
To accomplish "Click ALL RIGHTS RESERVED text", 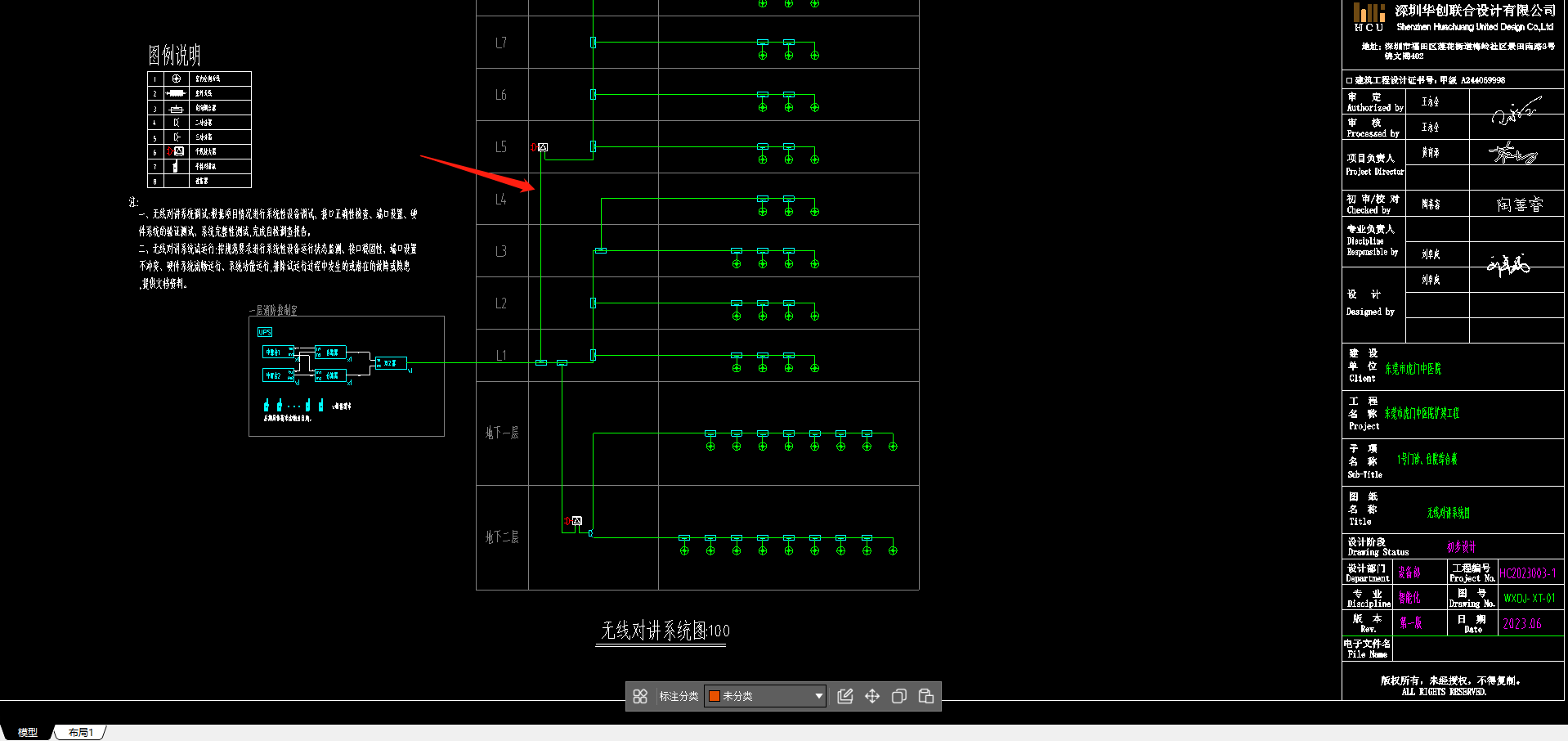I will (x=1444, y=692).
